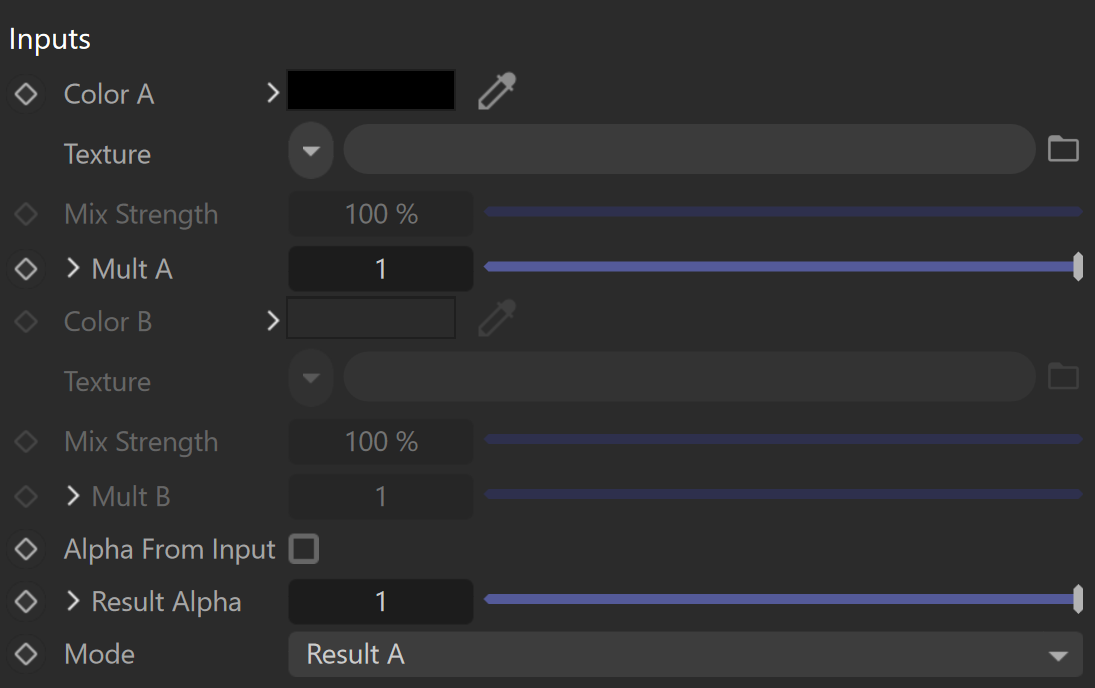Click the Mode keyframe diamond icon
Screen dimensions: 1095x688
pos(26,654)
